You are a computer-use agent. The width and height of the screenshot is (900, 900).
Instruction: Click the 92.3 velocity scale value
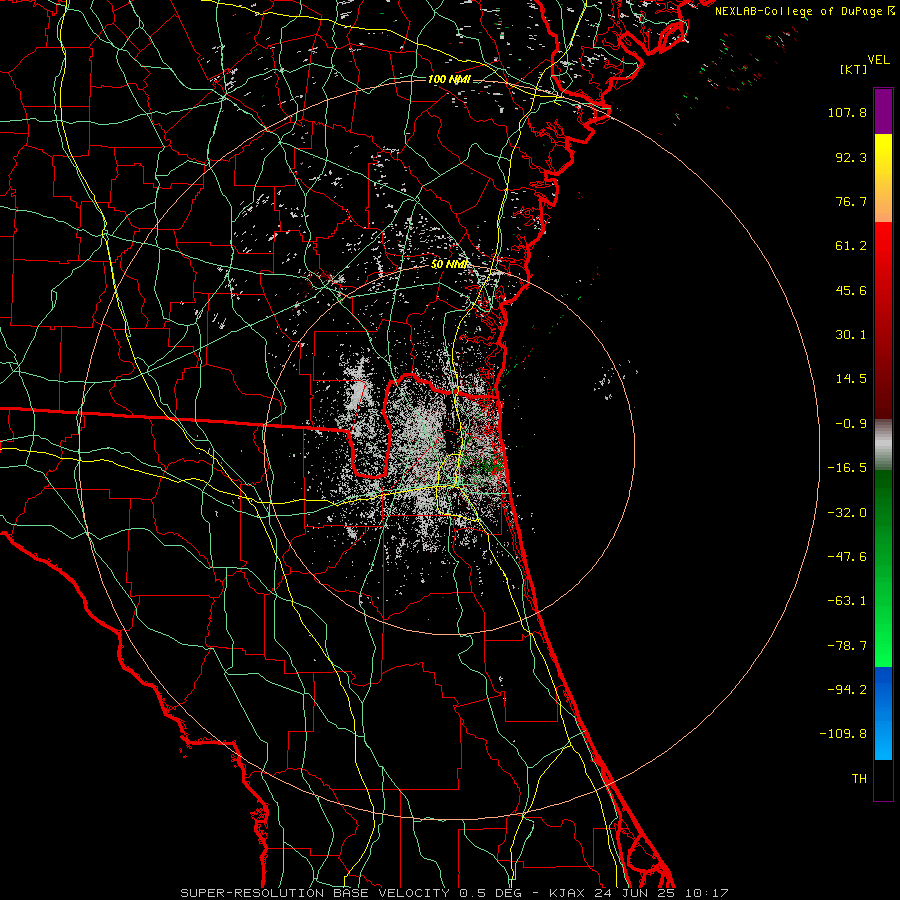click(851, 157)
